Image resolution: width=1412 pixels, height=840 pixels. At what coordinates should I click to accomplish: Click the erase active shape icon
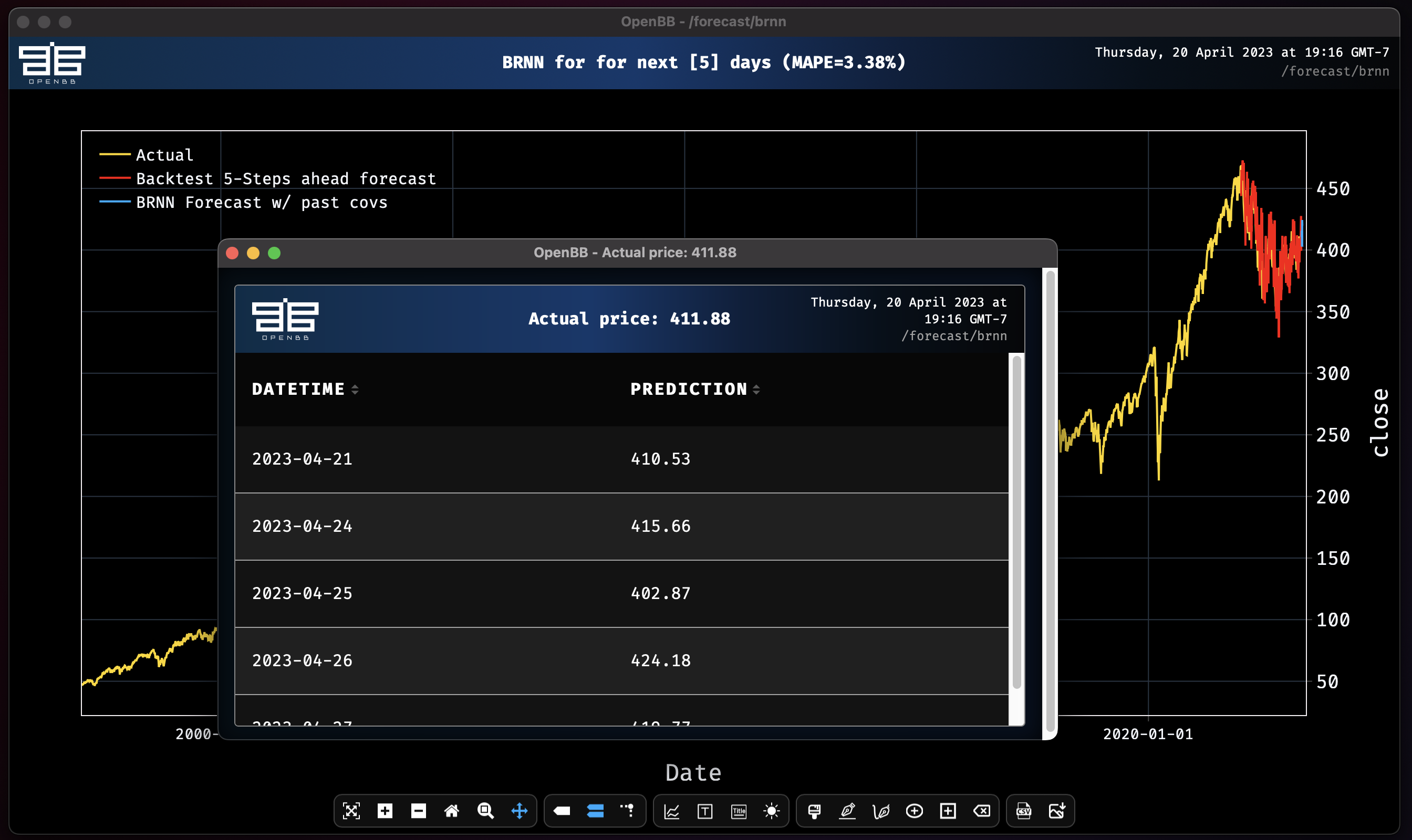coord(982,811)
